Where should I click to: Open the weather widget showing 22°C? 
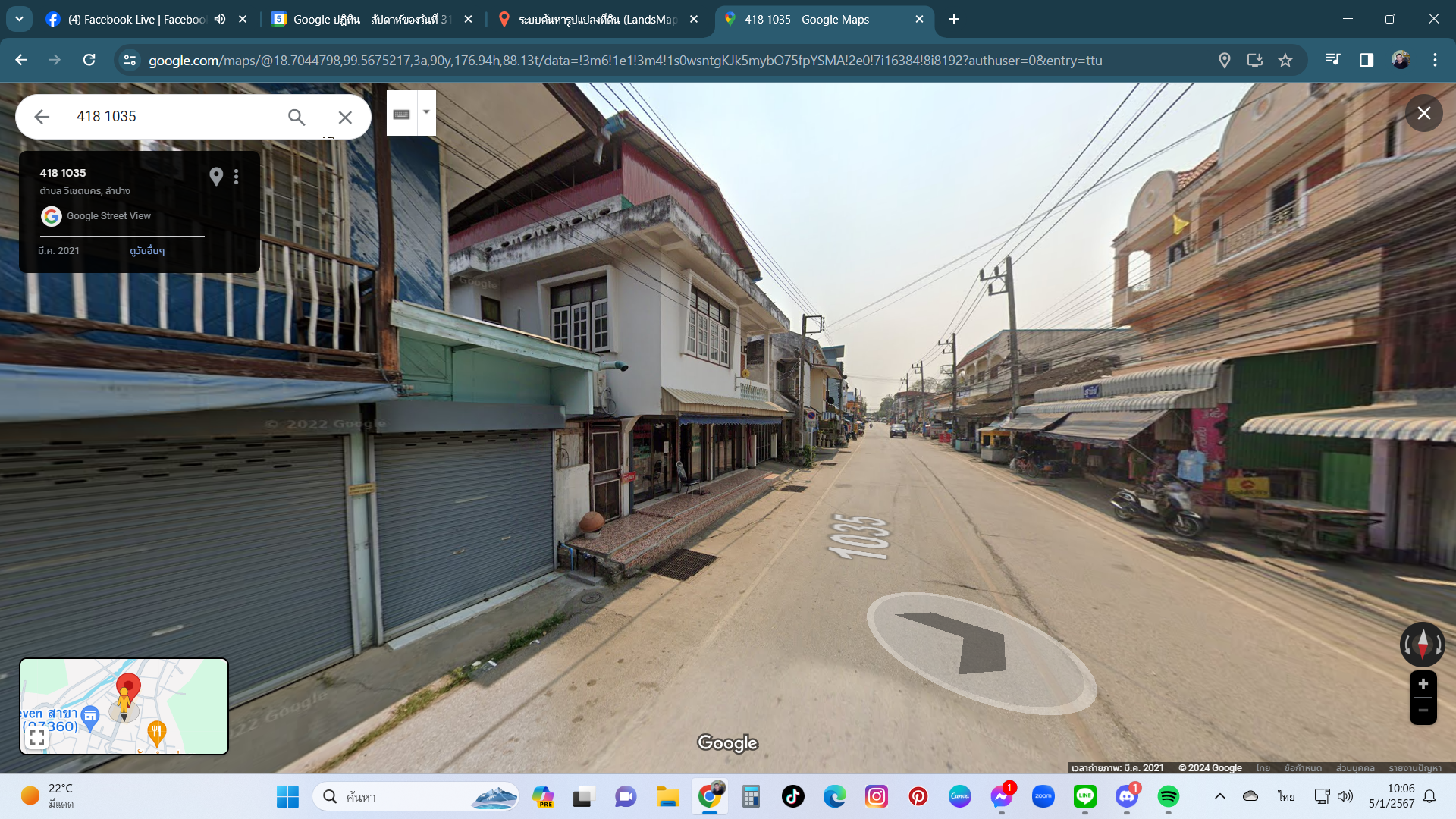pyautogui.click(x=47, y=796)
